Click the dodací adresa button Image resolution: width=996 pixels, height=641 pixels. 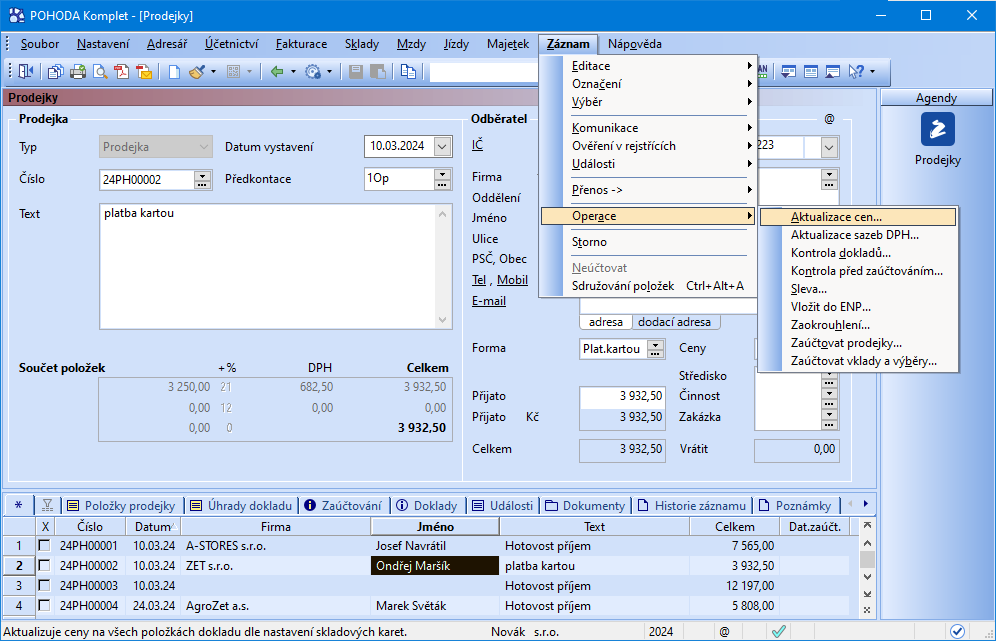coord(675,322)
